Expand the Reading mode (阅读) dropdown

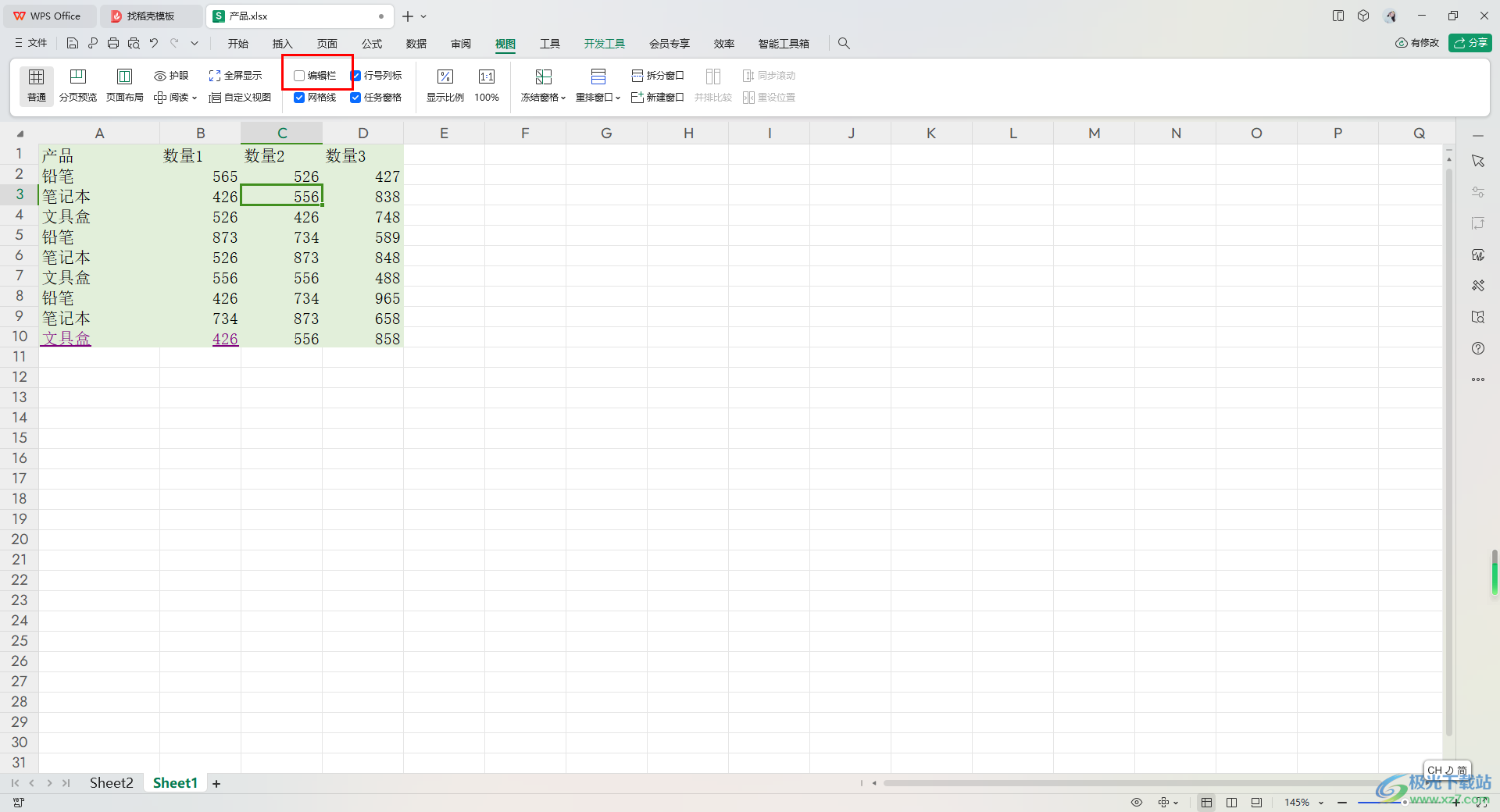pyautogui.click(x=195, y=98)
